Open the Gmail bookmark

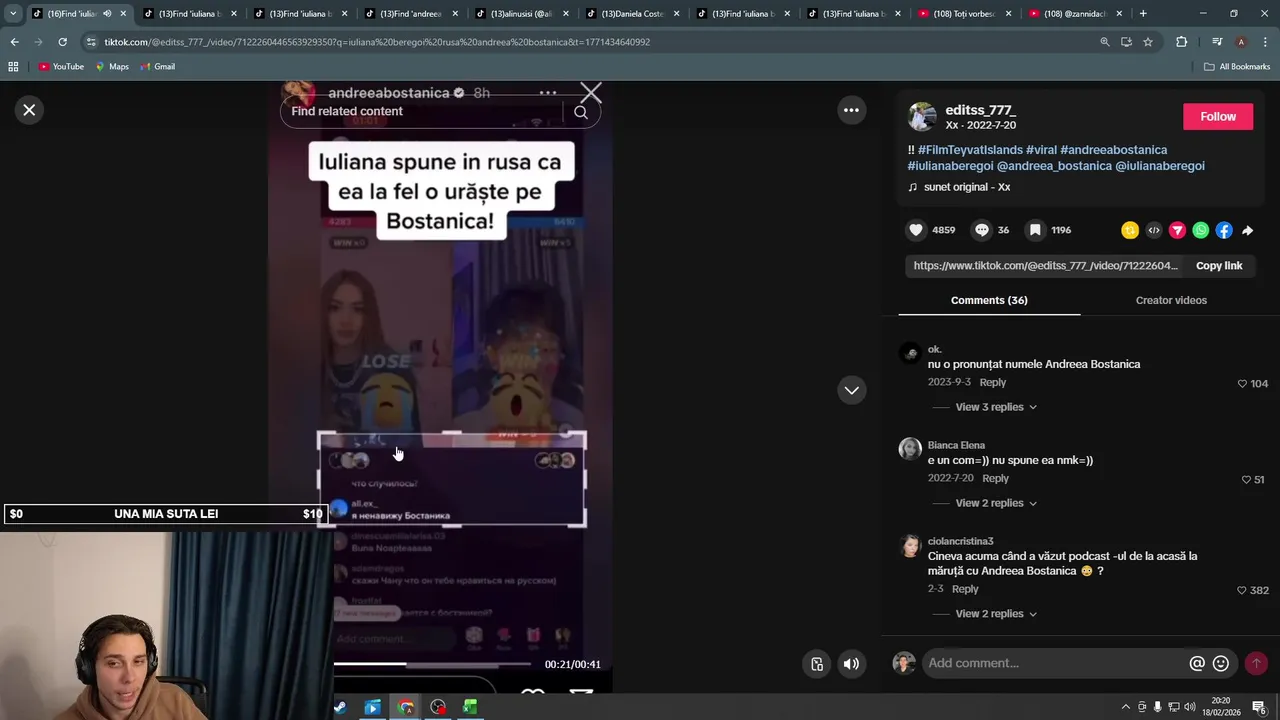tap(158, 67)
